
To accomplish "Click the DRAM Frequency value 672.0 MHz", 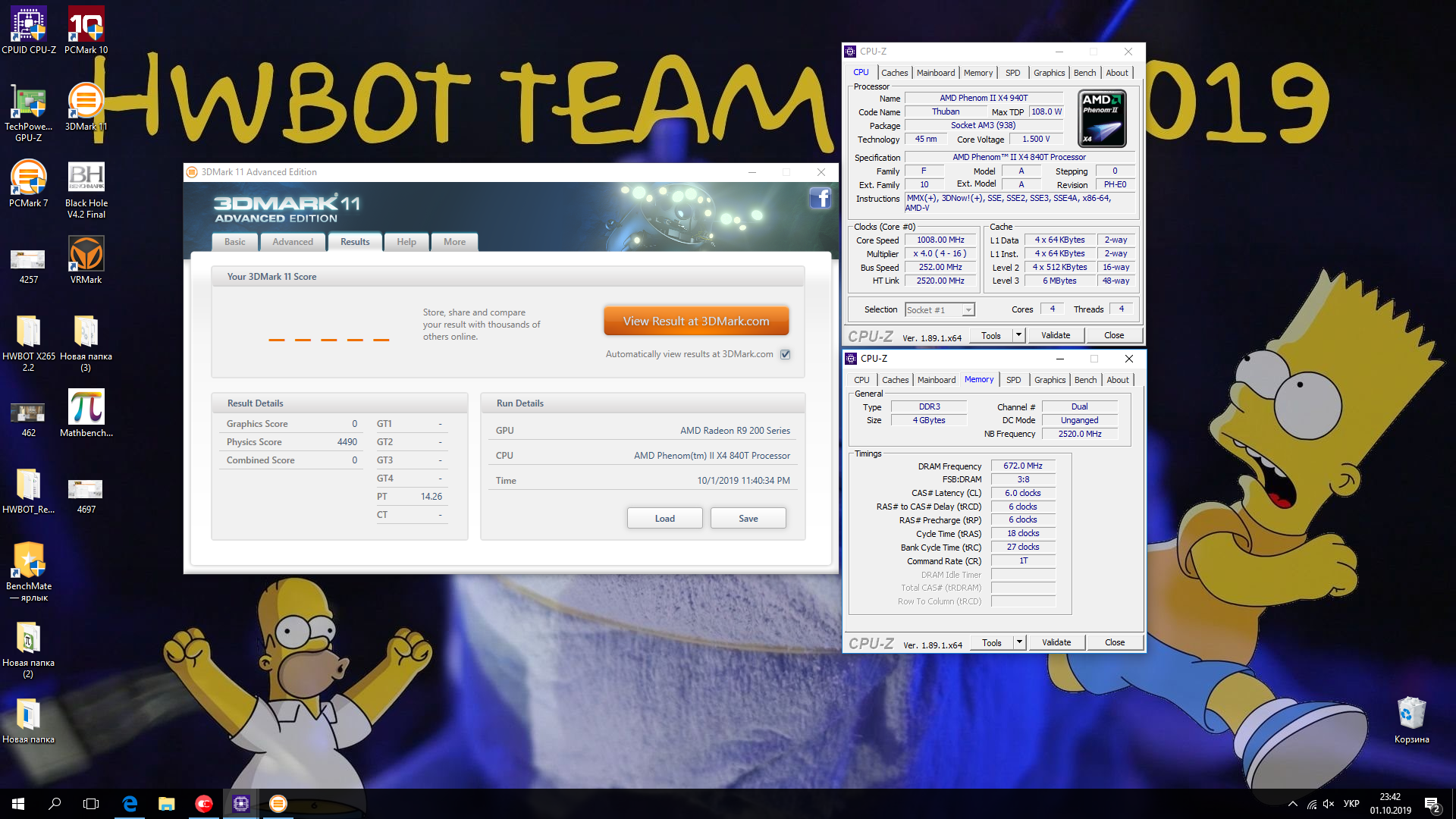I will pos(1023,466).
